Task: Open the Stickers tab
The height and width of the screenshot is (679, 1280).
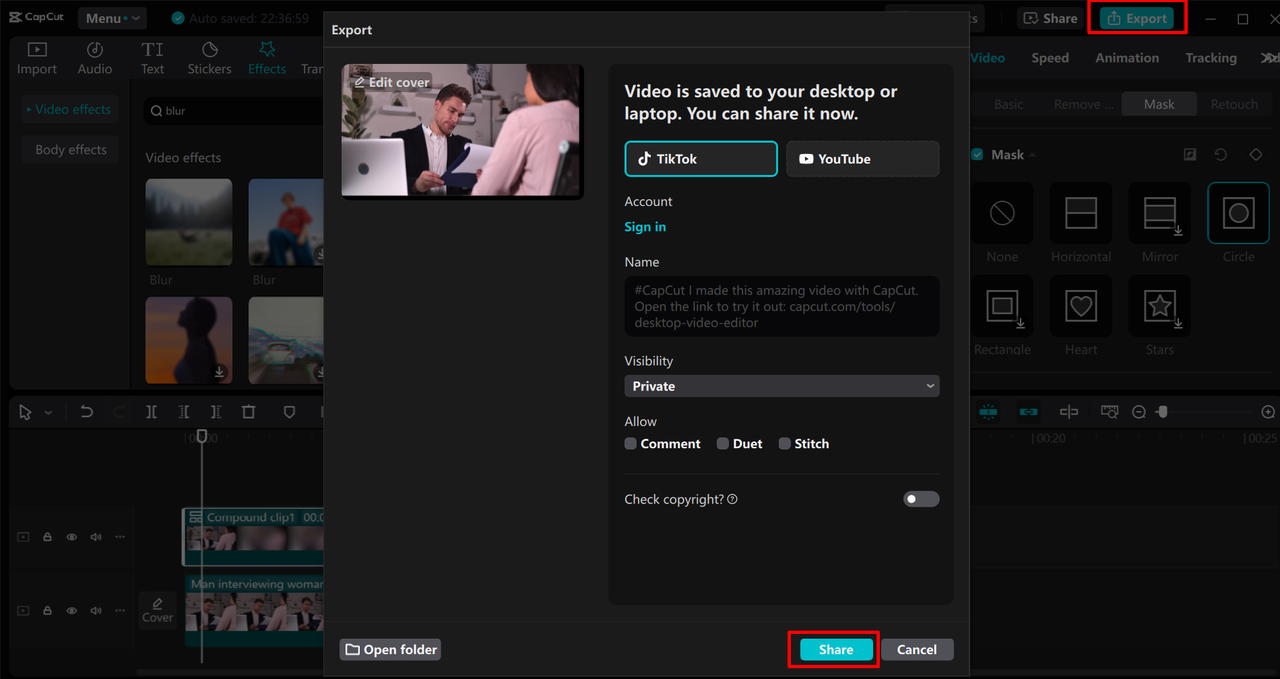Action: [x=209, y=58]
